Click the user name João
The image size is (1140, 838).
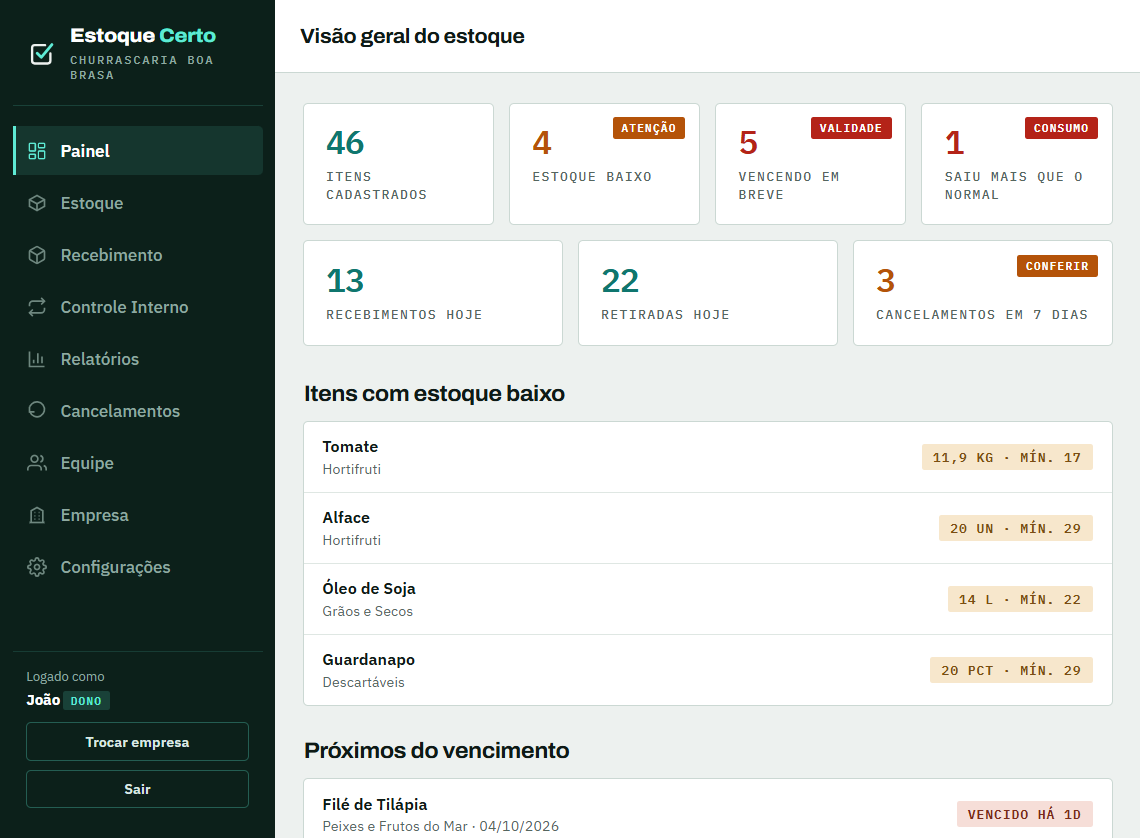43,700
